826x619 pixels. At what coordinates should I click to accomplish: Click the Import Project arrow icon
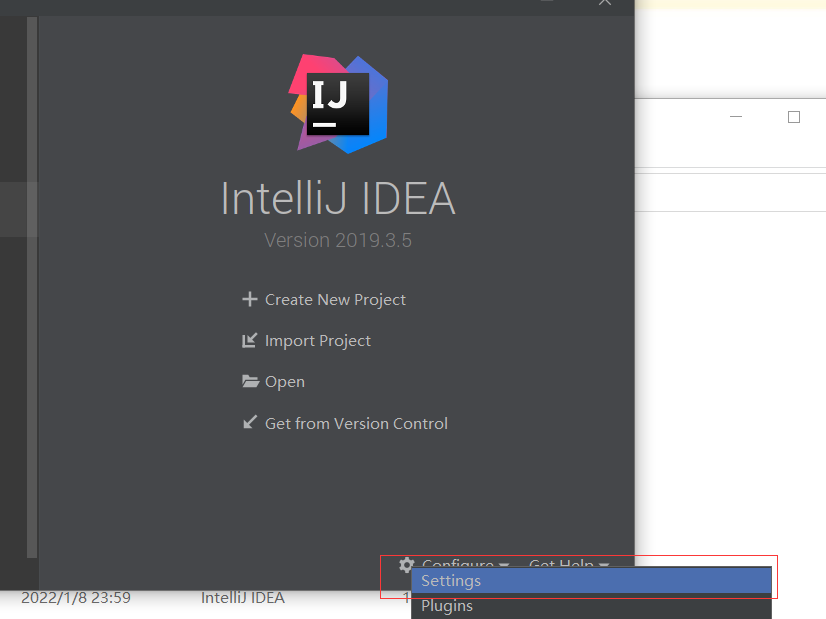[x=250, y=340]
